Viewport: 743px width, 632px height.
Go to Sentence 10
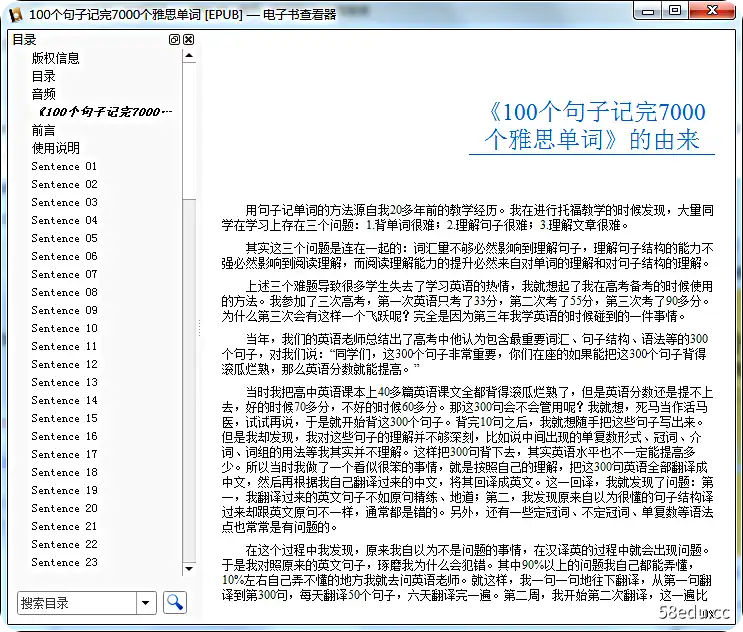tap(64, 328)
